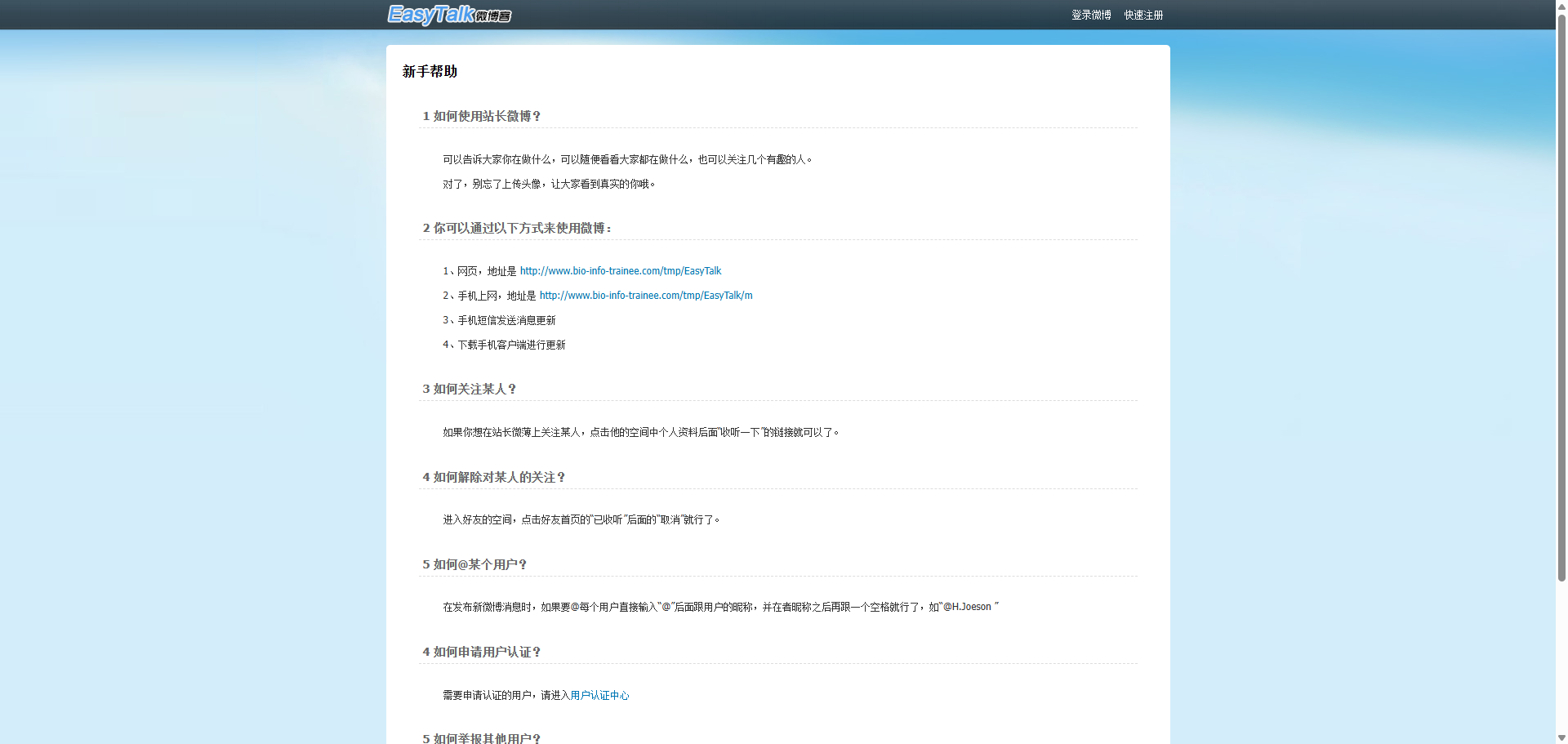
Task: Click the heading 如何申请用户认证？
Action: [482, 653]
